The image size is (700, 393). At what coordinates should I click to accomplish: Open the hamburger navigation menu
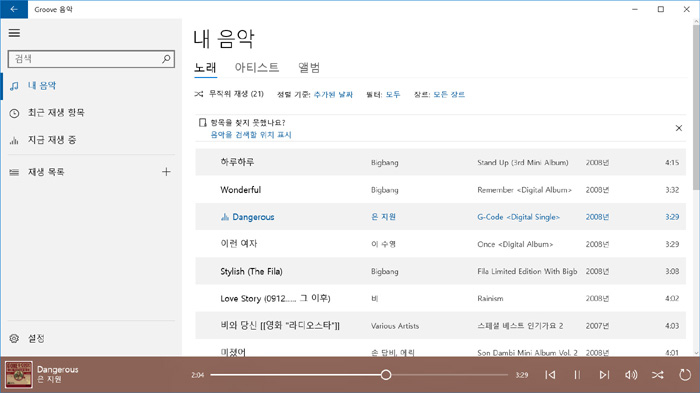tap(14, 33)
